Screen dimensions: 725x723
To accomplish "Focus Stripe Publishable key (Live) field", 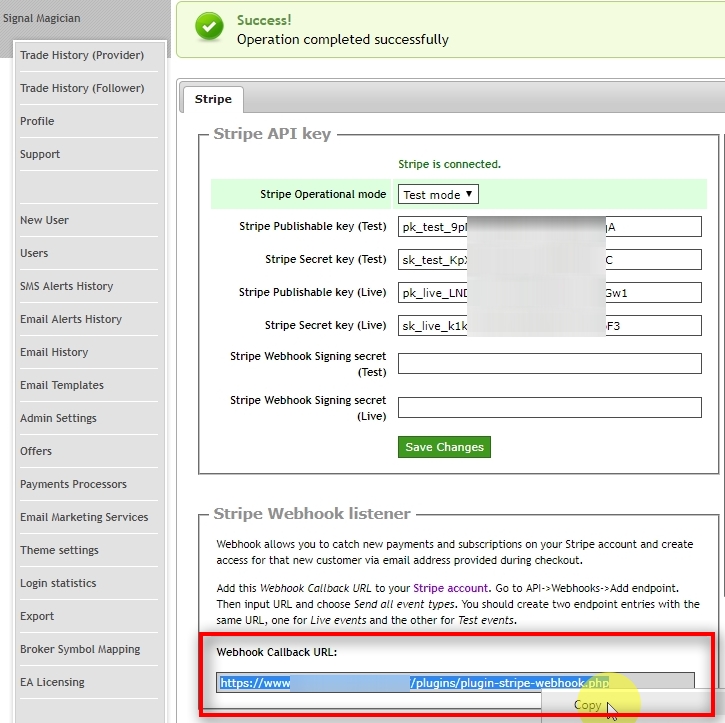I will click(x=549, y=293).
